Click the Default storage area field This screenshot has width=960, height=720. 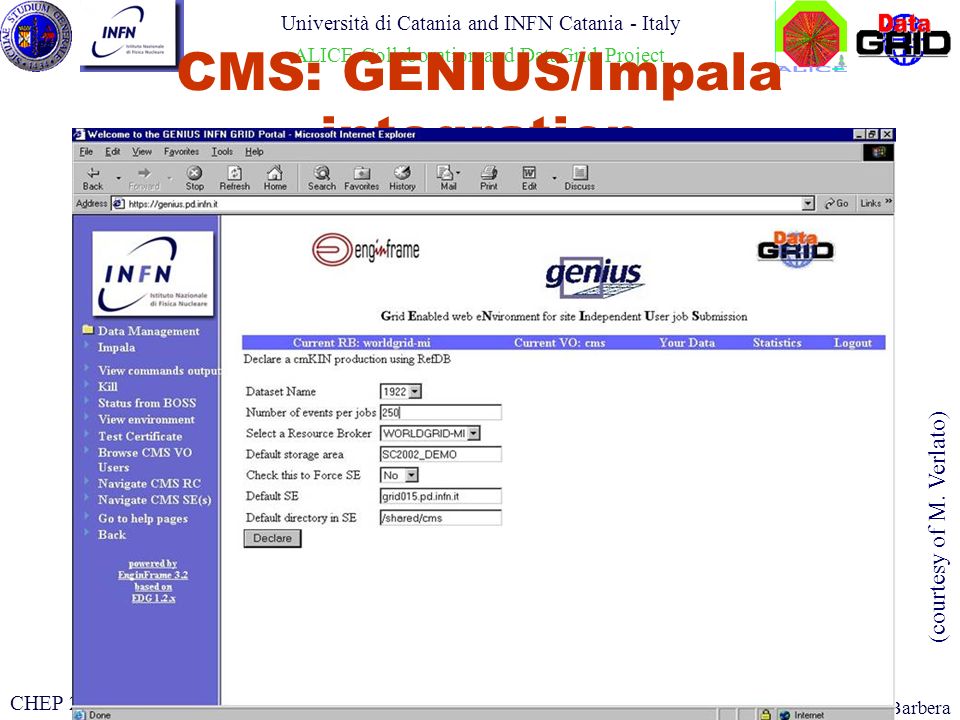click(x=441, y=454)
